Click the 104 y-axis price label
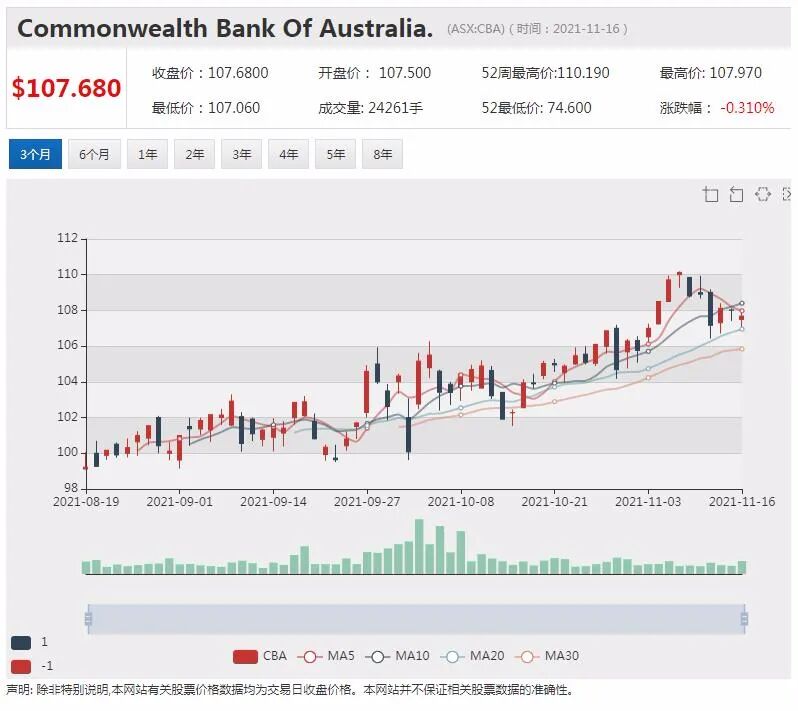798x711 pixels. [68, 381]
